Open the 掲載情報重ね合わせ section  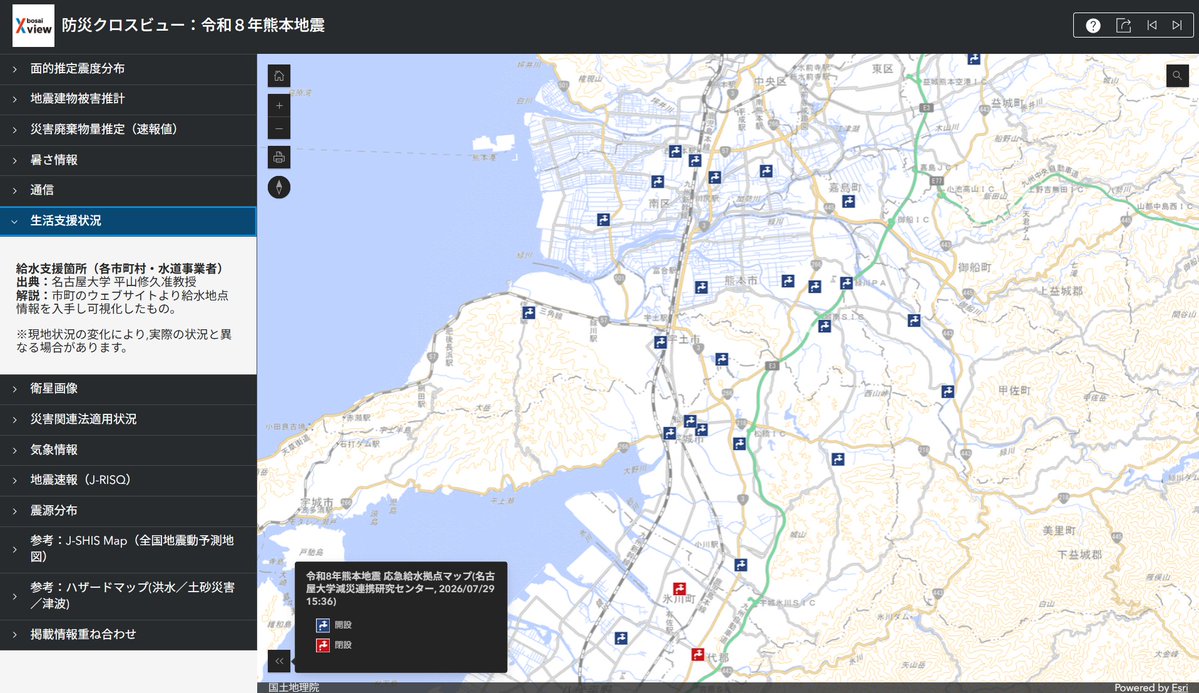128,635
